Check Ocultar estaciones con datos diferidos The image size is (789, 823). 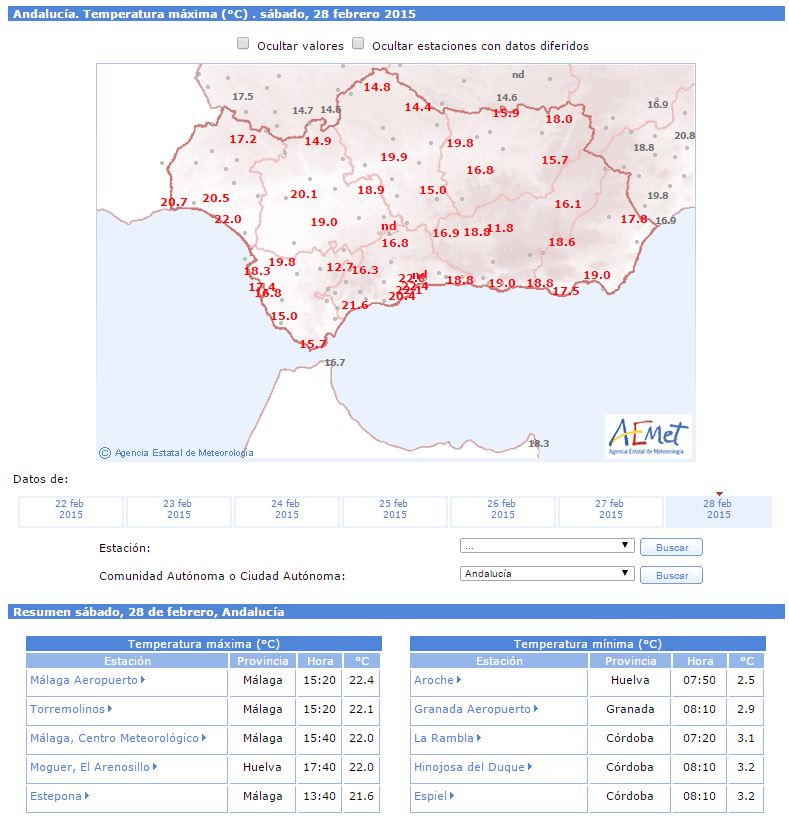coord(358,44)
